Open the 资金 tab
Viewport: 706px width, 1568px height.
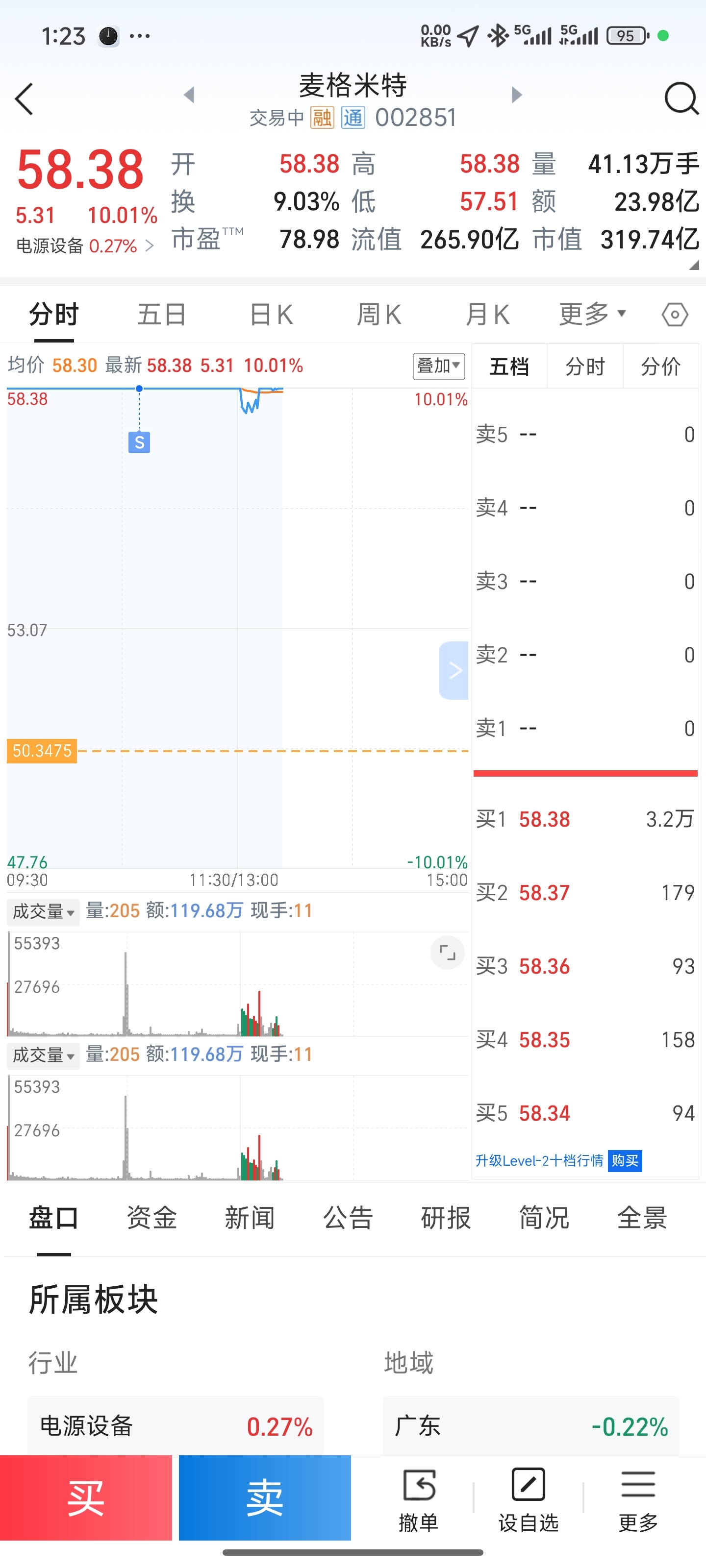pyautogui.click(x=151, y=1218)
